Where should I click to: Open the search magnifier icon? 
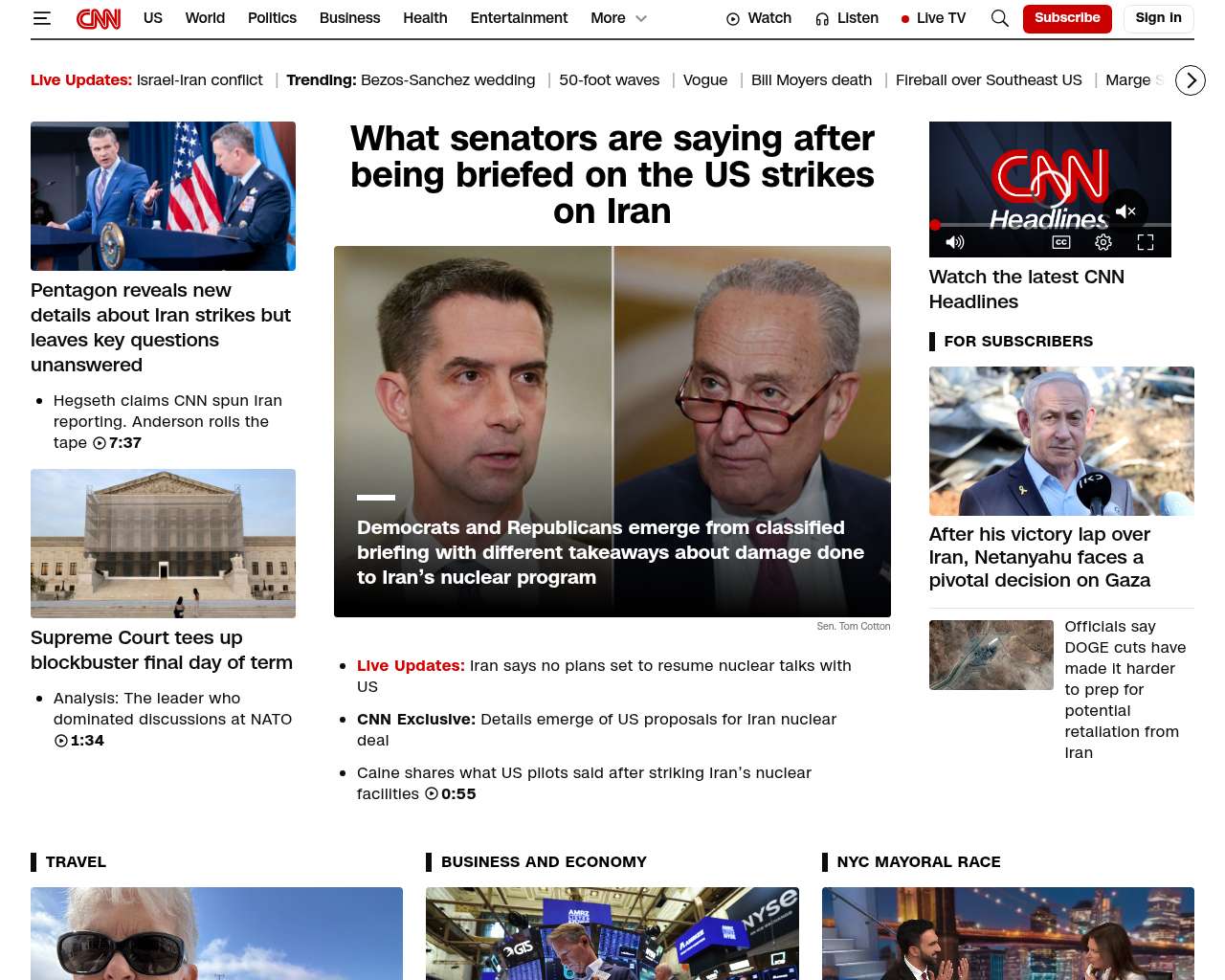pos(1000,18)
